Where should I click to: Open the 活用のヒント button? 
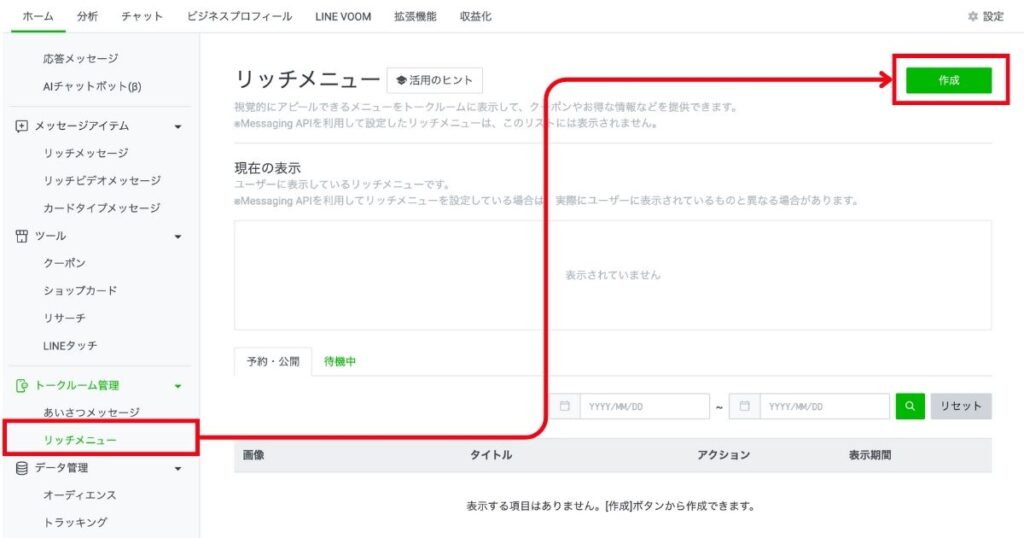pyautogui.click(x=434, y=80)
